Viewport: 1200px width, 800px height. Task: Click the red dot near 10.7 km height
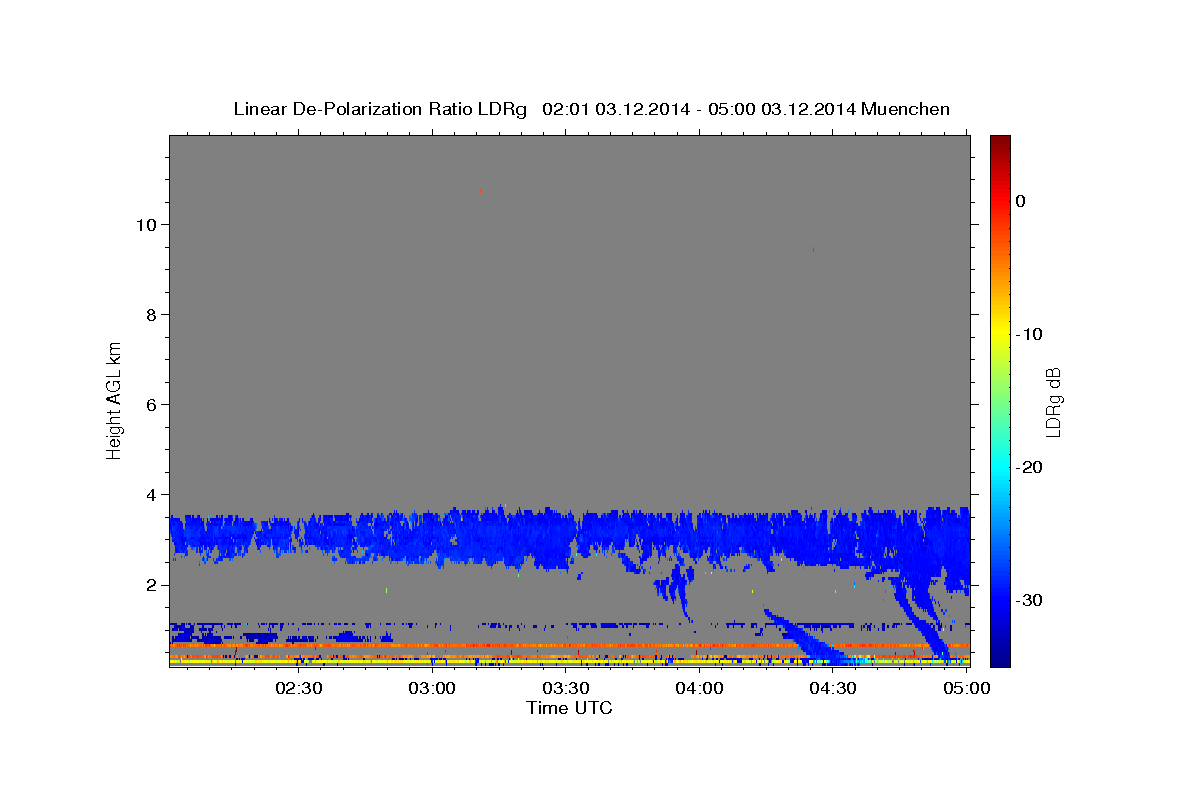click(481, 191)
